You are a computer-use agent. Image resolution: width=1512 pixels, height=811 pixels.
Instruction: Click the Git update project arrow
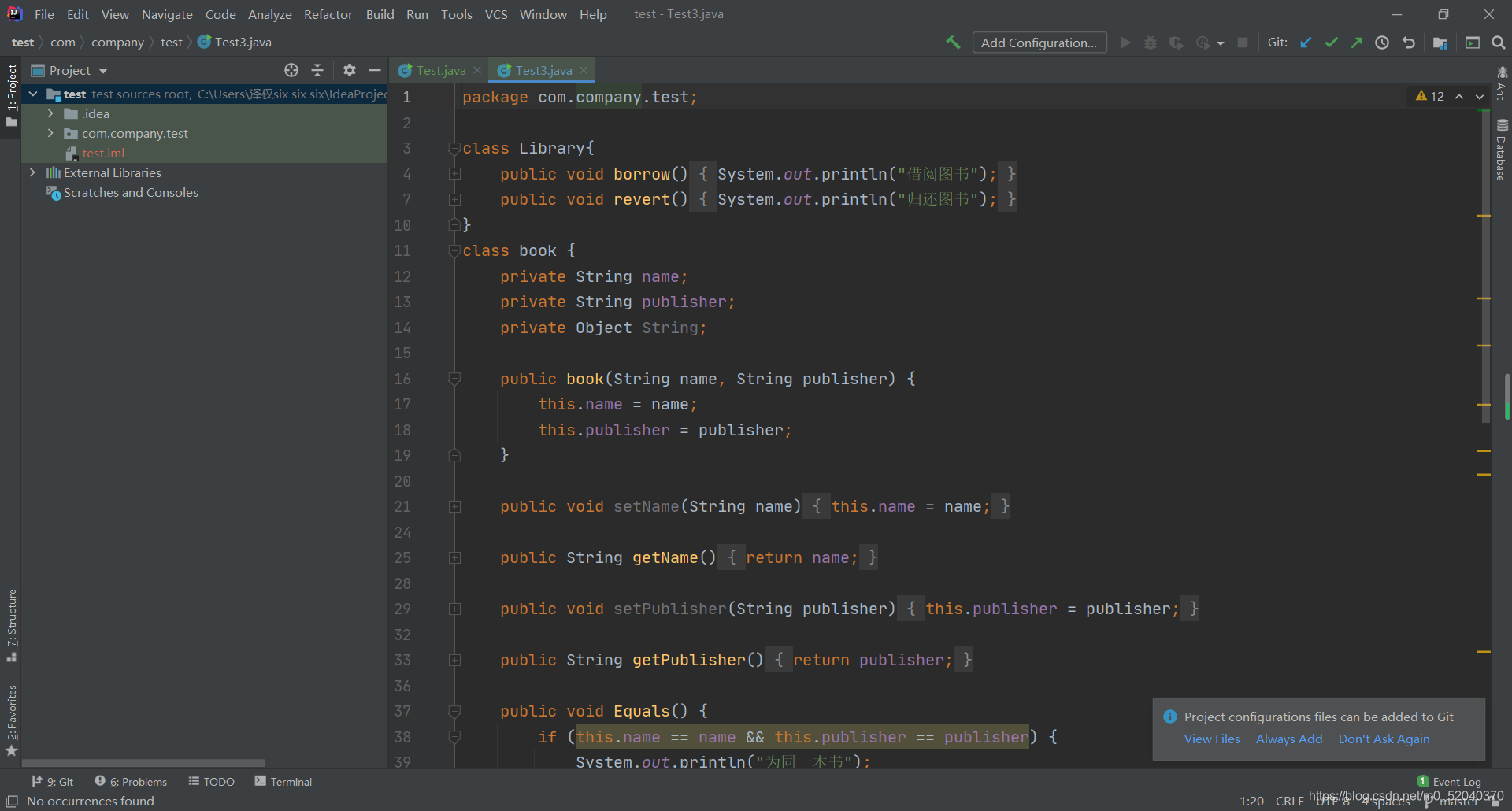point(1306,43)
